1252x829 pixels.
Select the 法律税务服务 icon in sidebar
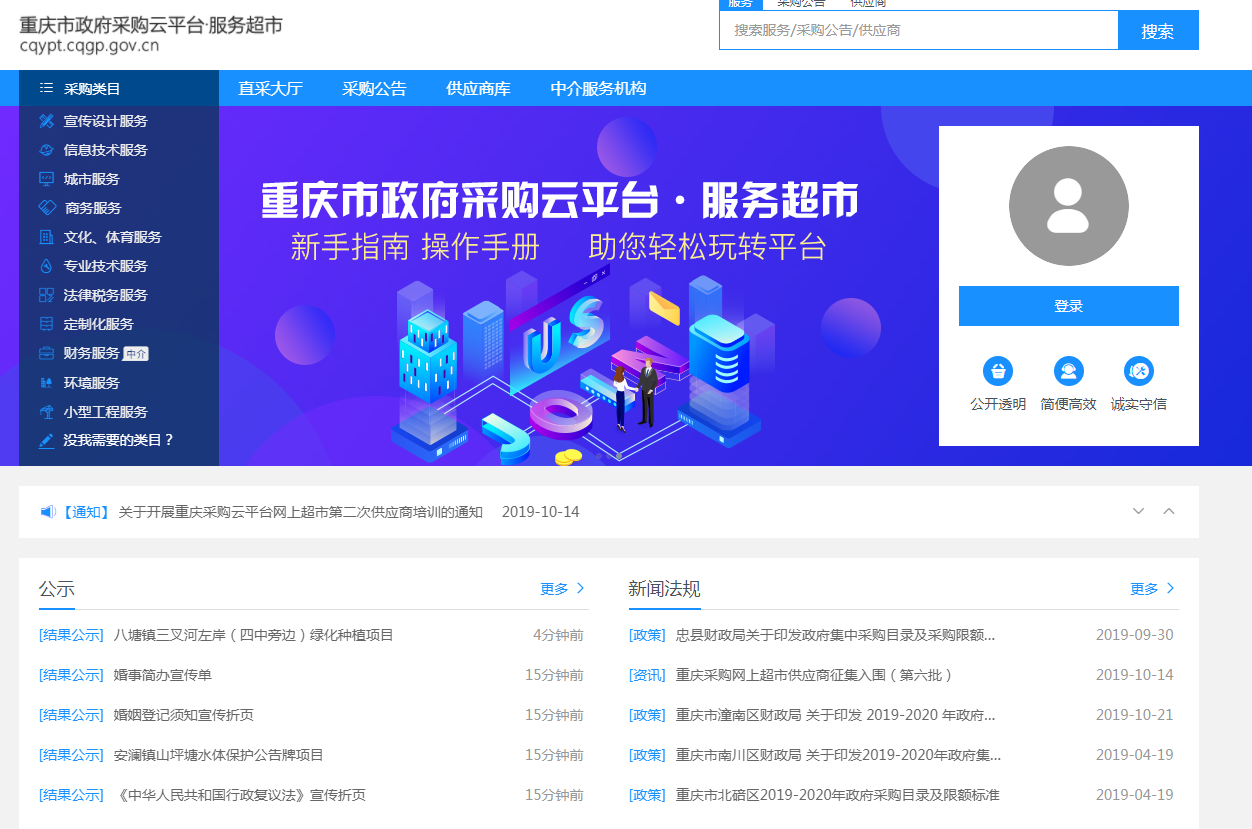[44, 295]
